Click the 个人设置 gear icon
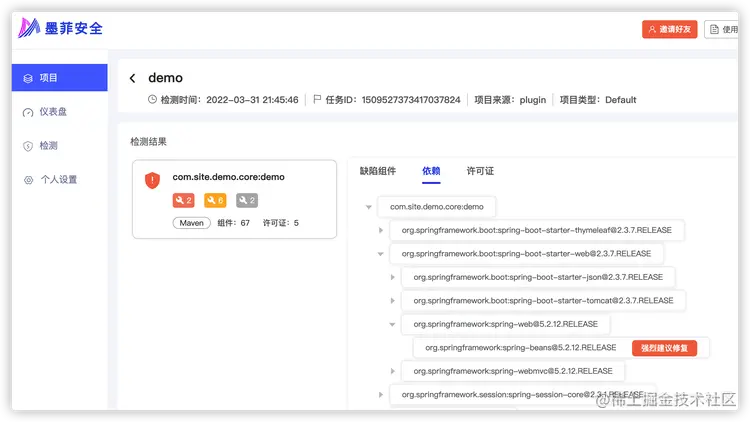 click(x=28, y=180)
